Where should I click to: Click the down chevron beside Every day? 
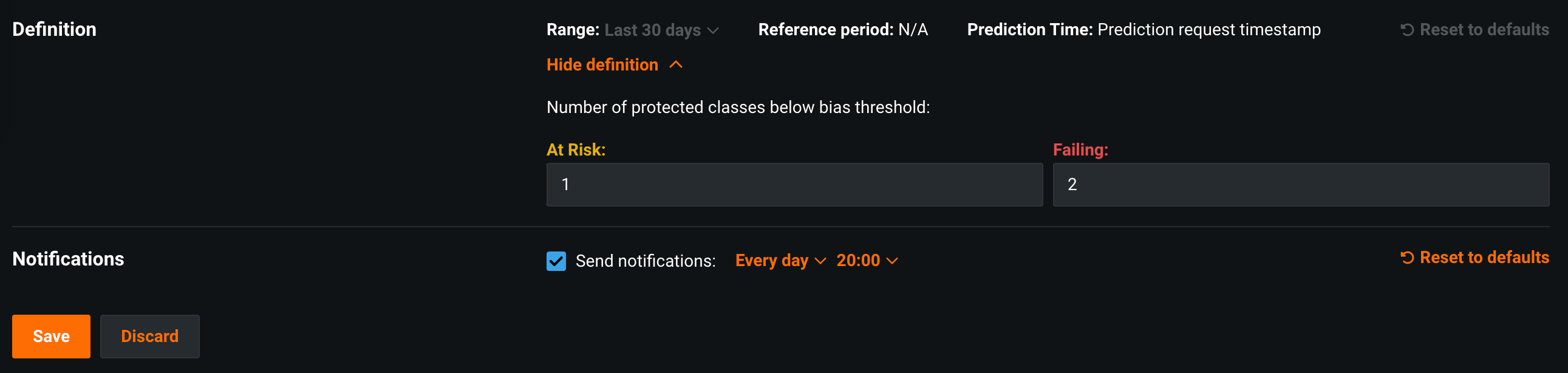click(x=820, y=261)
